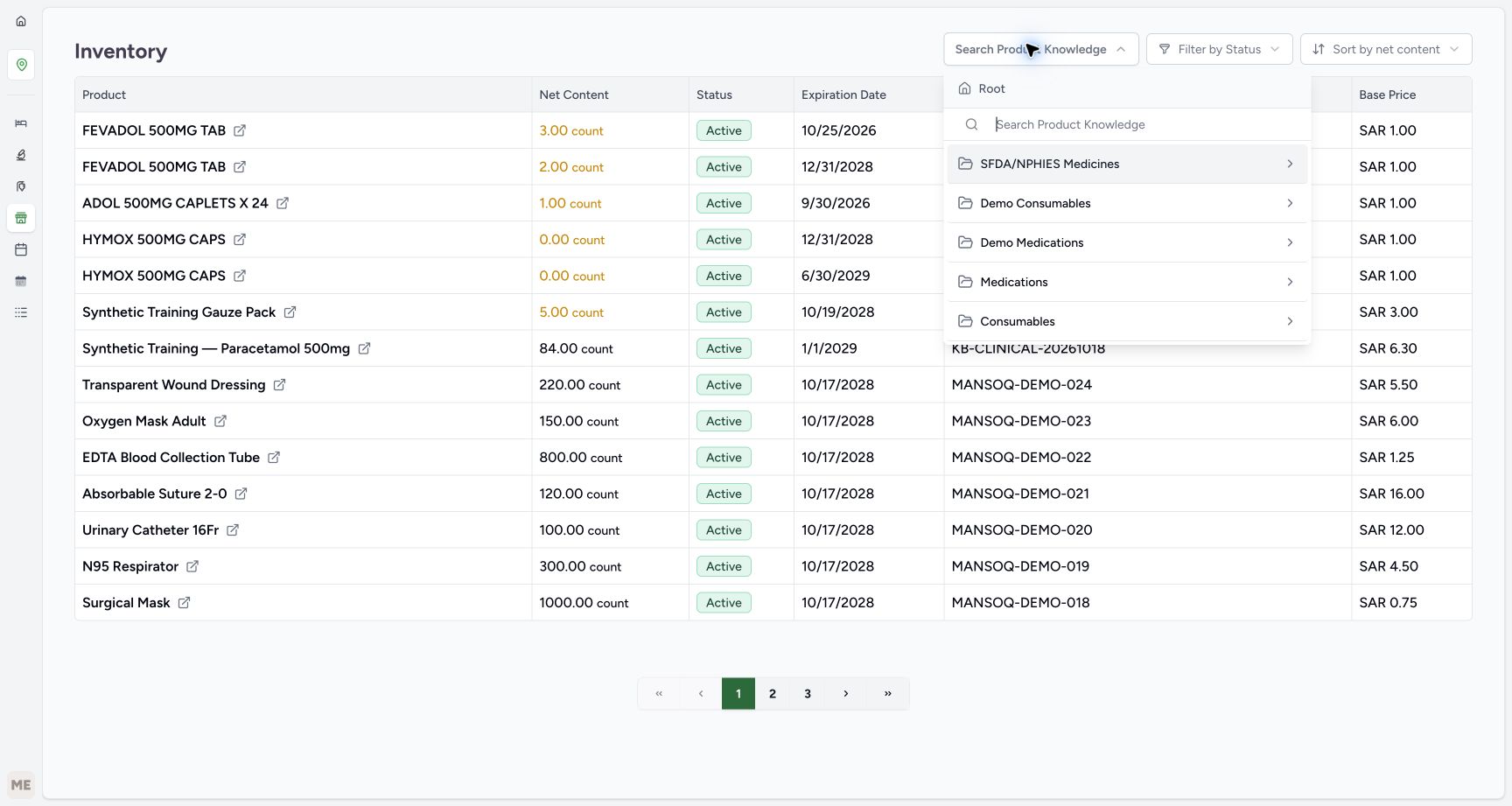
Task: Open the outlined calendar icon in sidebar
Action: (21, 249)
